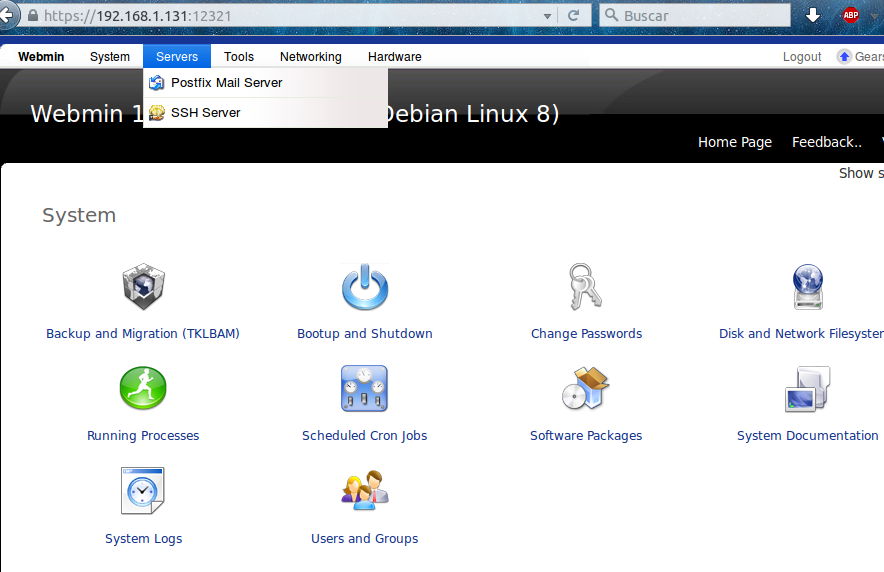Click the Users and Groups icon
Screen dimensions: 884x572
(x=364, y=491)
